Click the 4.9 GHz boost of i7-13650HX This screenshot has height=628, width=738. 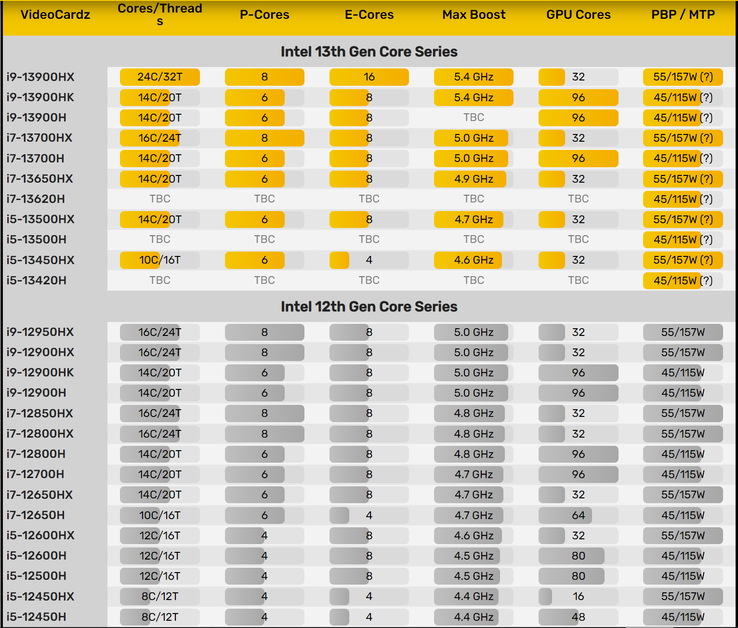[473, 179]
